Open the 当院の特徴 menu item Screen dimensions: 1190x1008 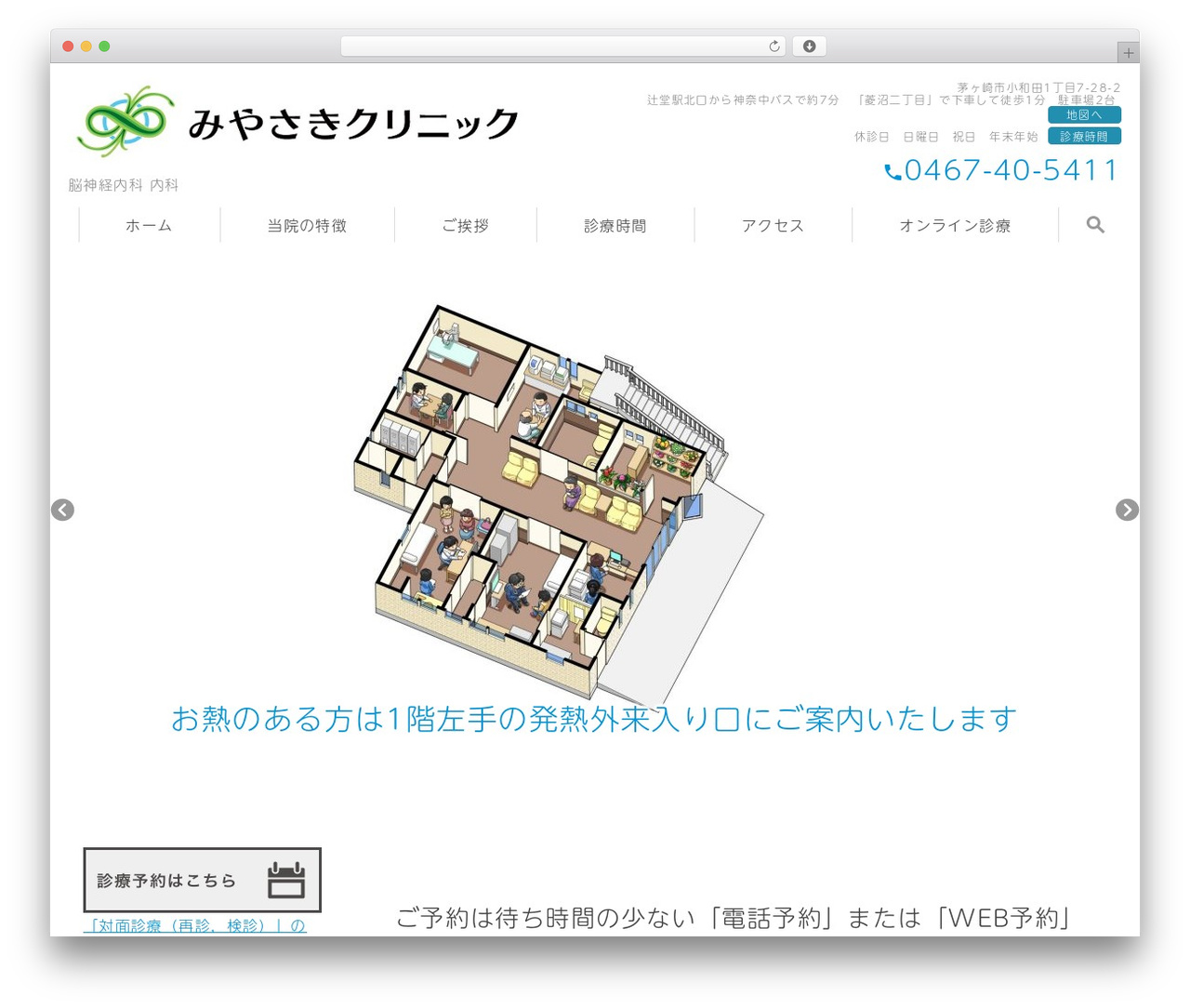[307, 226]
